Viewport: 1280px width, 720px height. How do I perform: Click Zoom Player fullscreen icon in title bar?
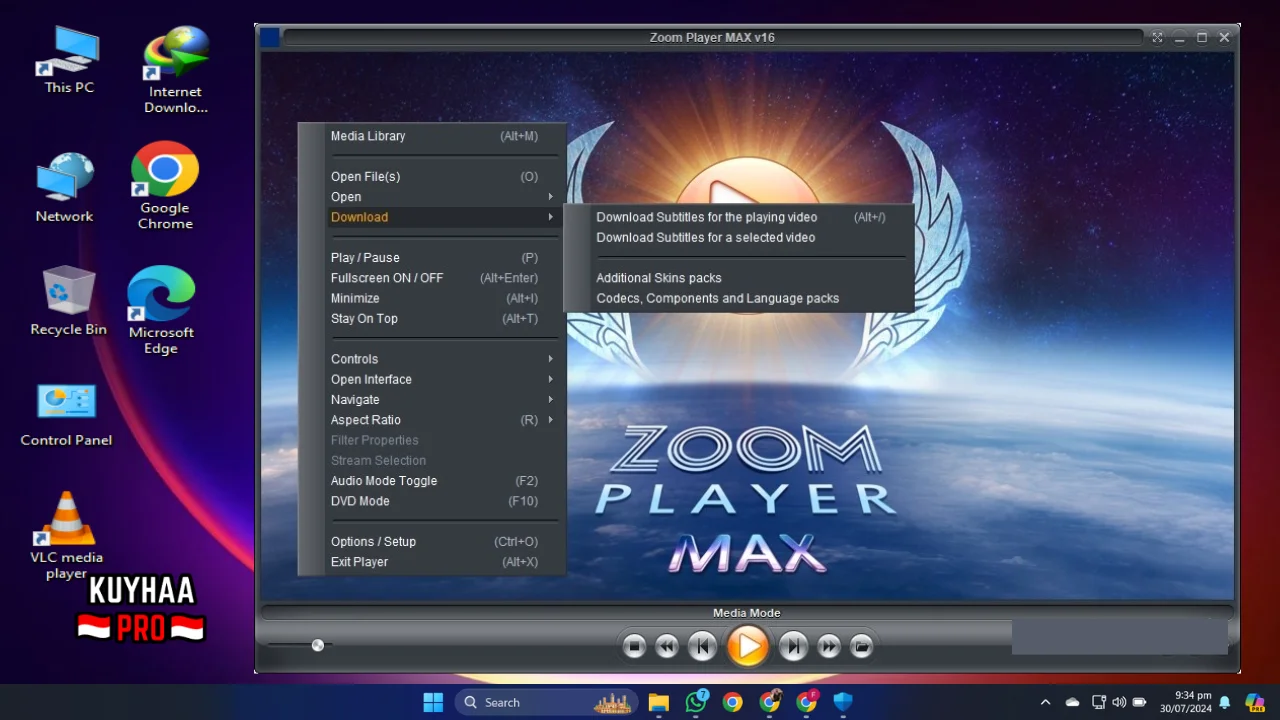1157,38
